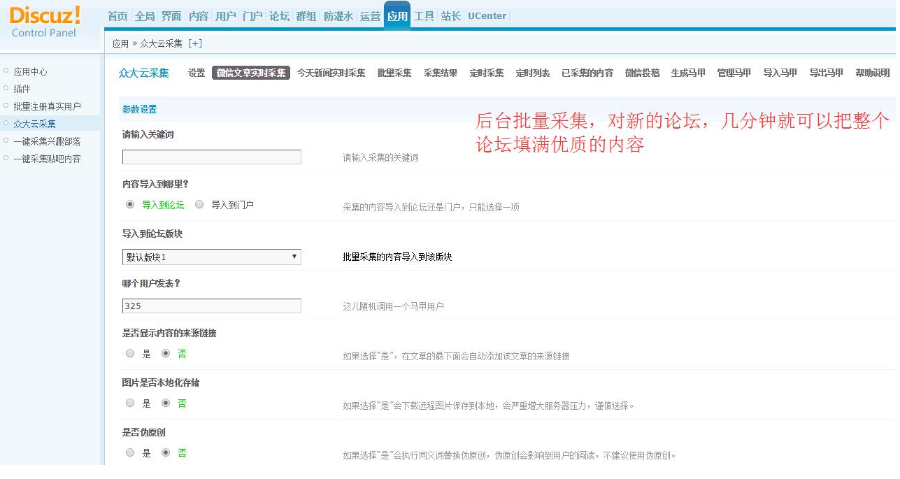Switch to the 今天新闻实时采集 tab
900x479 pixels.
(331, 73)
